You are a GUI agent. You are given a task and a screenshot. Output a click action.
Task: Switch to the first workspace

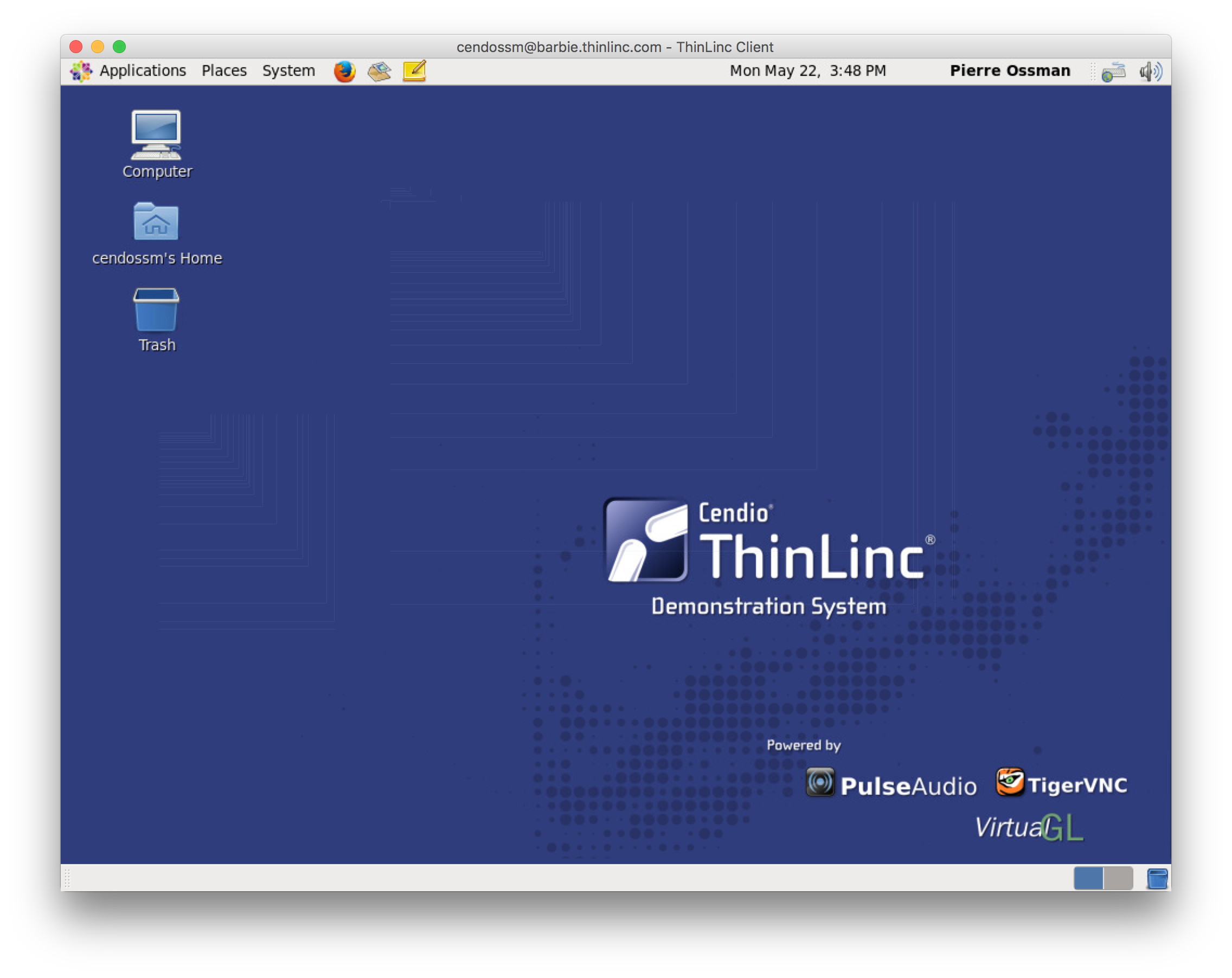coord(1088,878)
